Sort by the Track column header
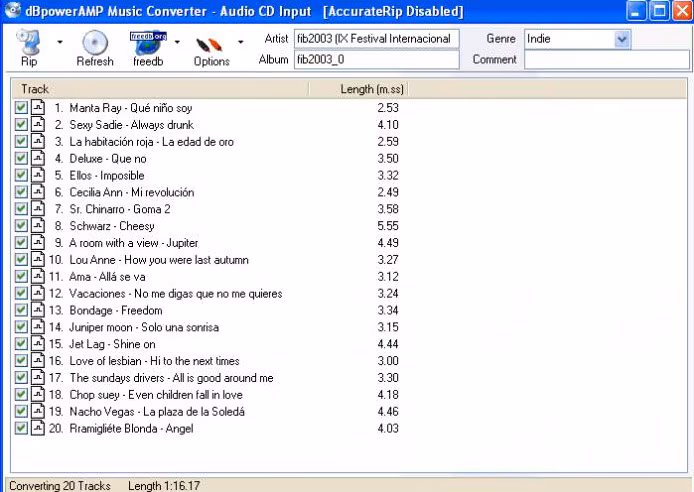Viewport: 694px width, 492px height. coord(160,89)
